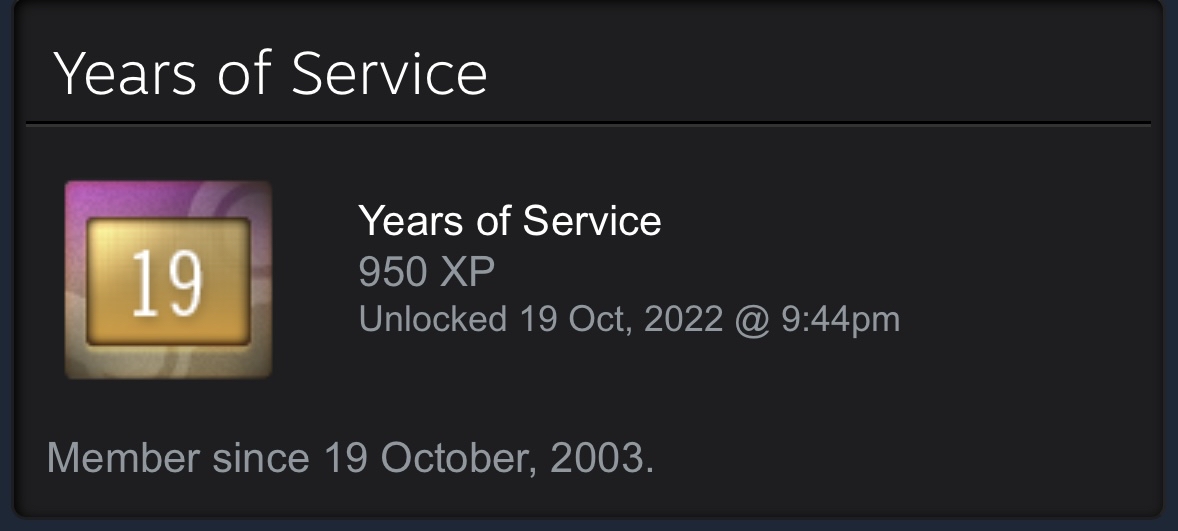Click the number 19 on the badge
The width and height of the screenshot is (1178, 531).
166,283
